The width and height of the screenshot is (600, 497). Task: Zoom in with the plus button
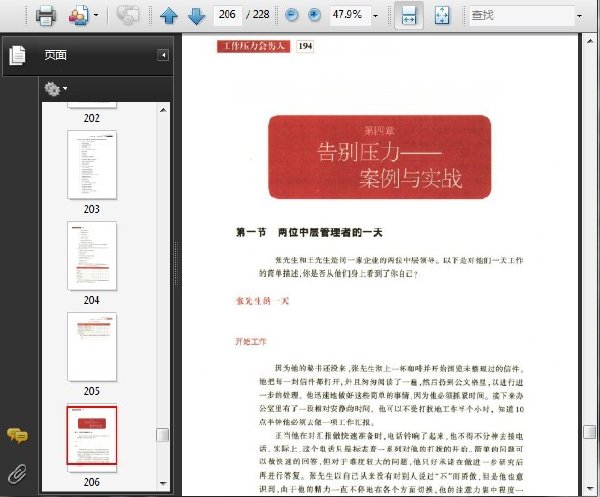314,15
